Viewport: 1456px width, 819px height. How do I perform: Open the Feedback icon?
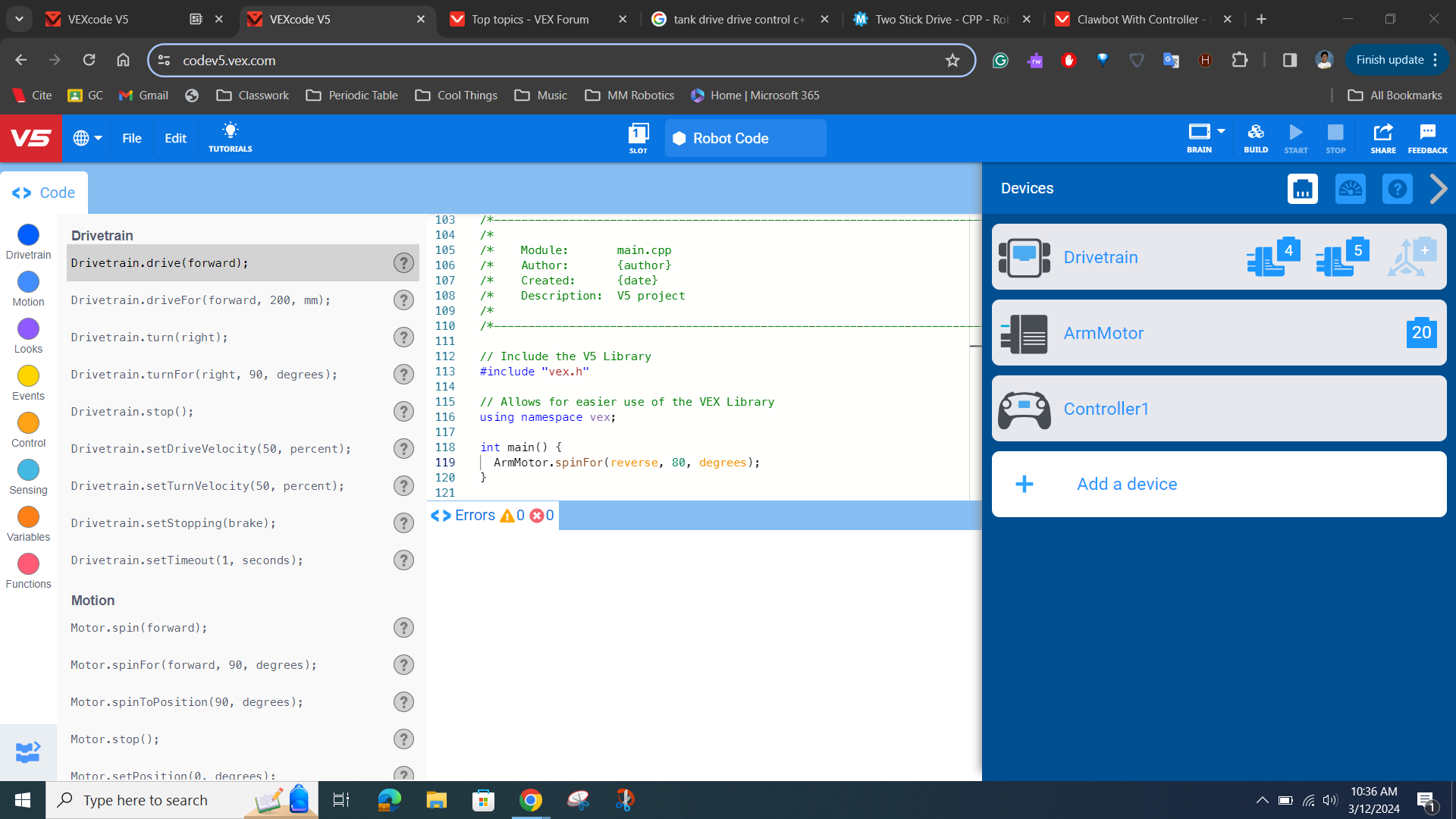(x=1427, y=137)
